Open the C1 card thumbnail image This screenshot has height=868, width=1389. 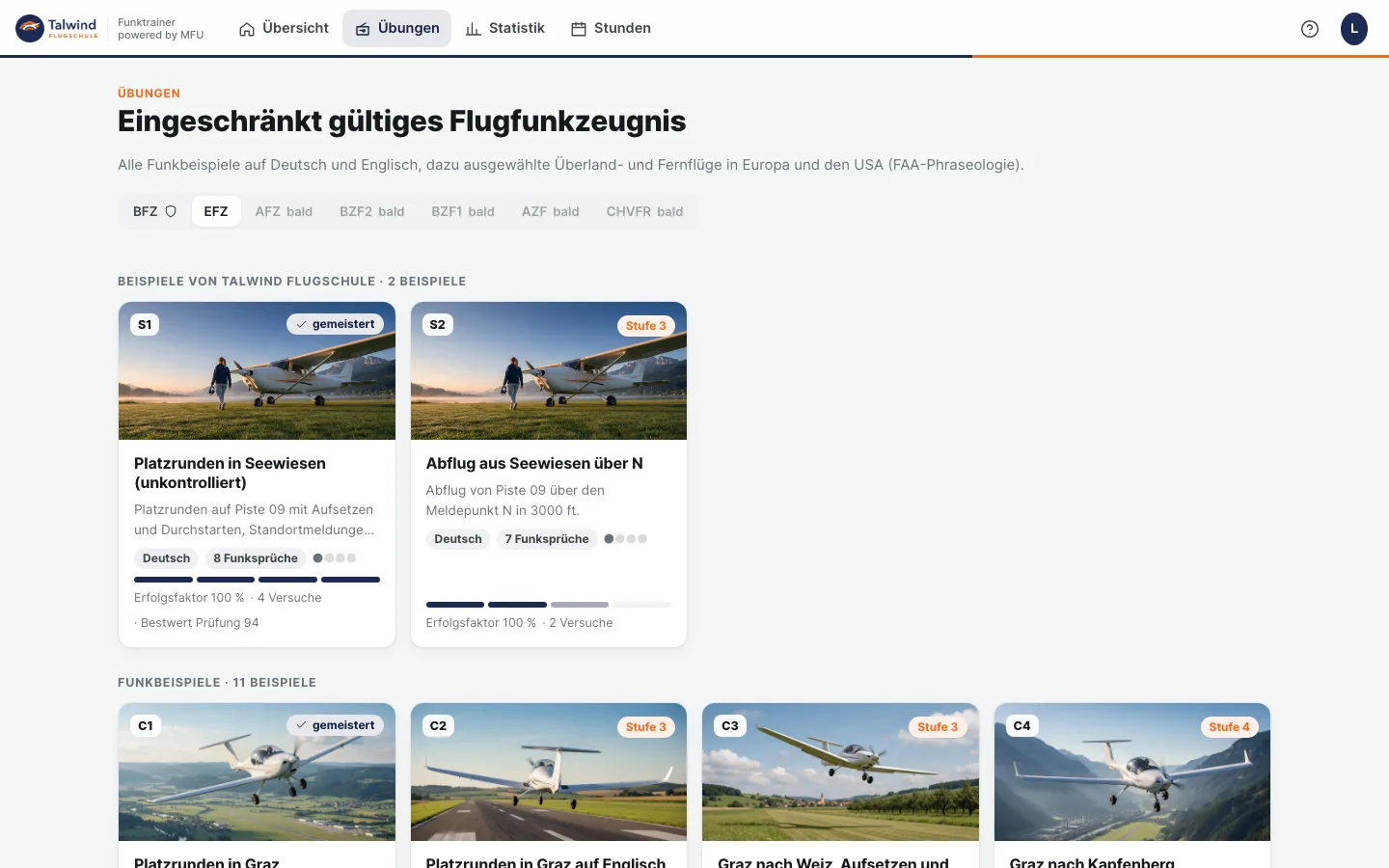257,772
